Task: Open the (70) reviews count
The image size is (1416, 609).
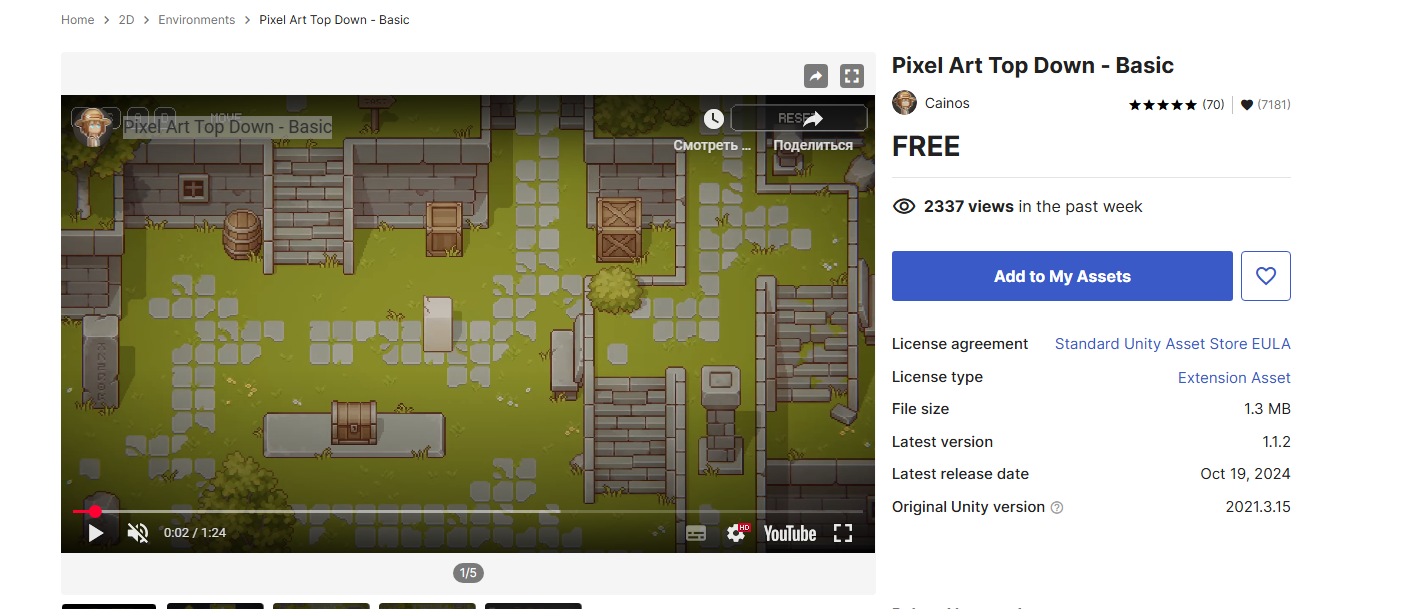Action: [x=1213, y=104]
